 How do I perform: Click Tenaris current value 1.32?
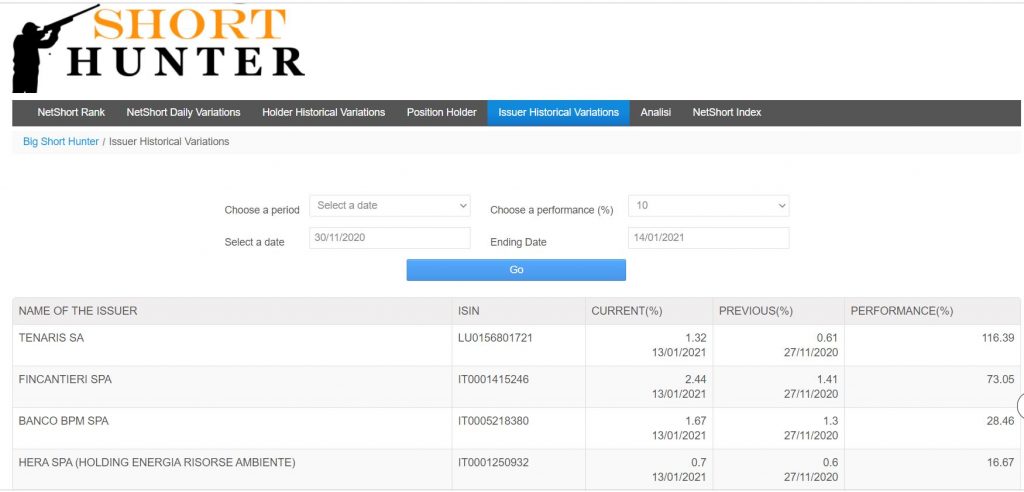[696, 338]
